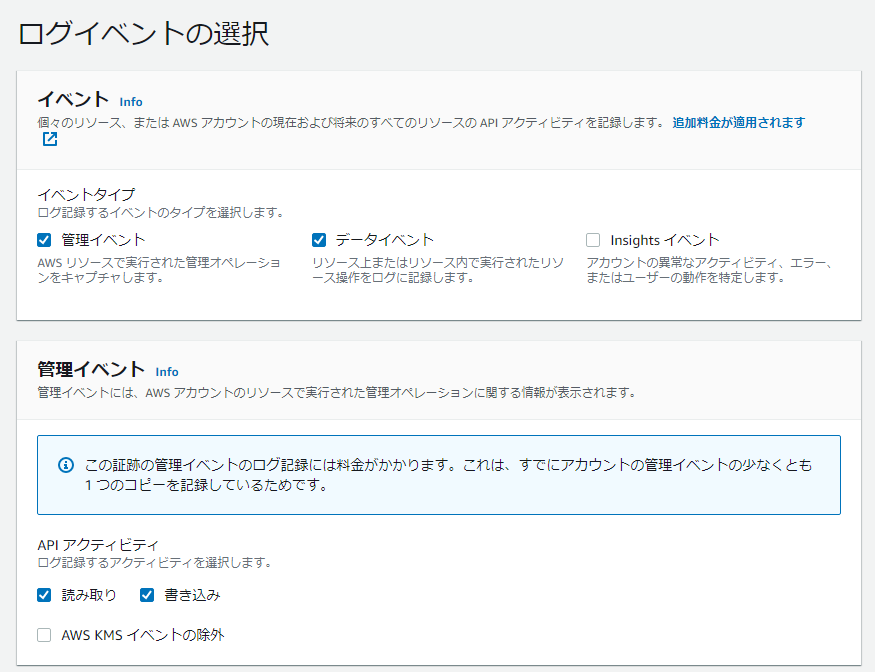Click the ログ記録するイベントのタイプを選択します description
Screen dimensions: 875x672
pyautogui.click(x=161, y=213)
